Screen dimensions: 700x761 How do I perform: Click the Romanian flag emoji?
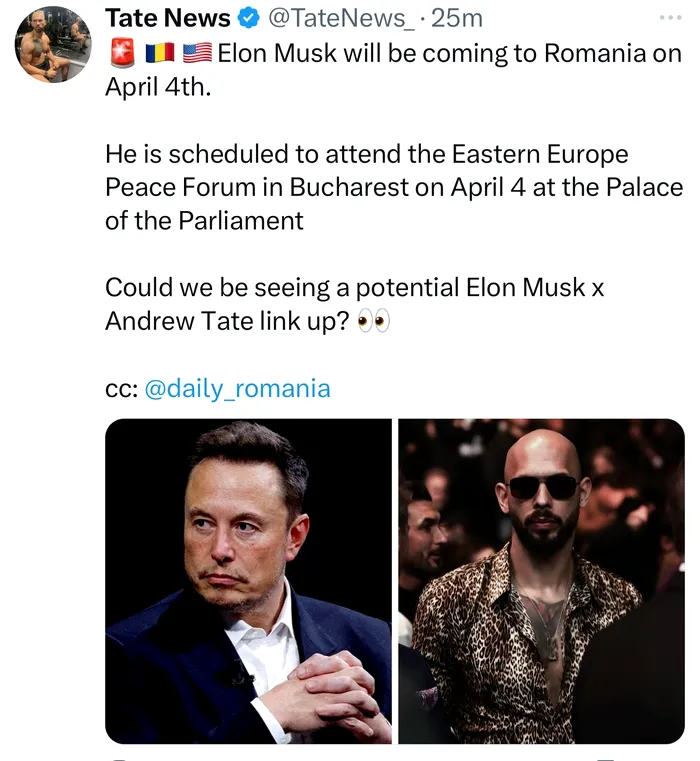[x=160, y=53]
